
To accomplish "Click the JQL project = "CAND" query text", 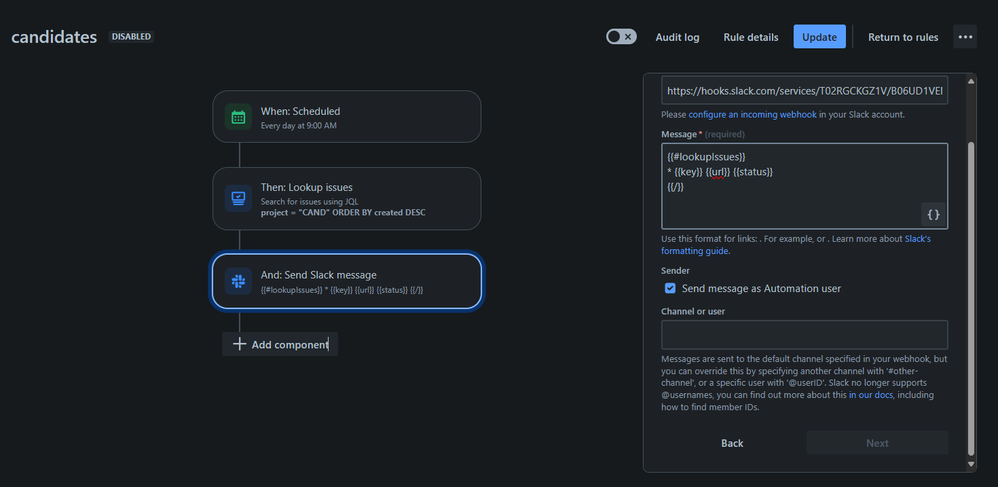I will pyautogui.click(x=343, y=213).
